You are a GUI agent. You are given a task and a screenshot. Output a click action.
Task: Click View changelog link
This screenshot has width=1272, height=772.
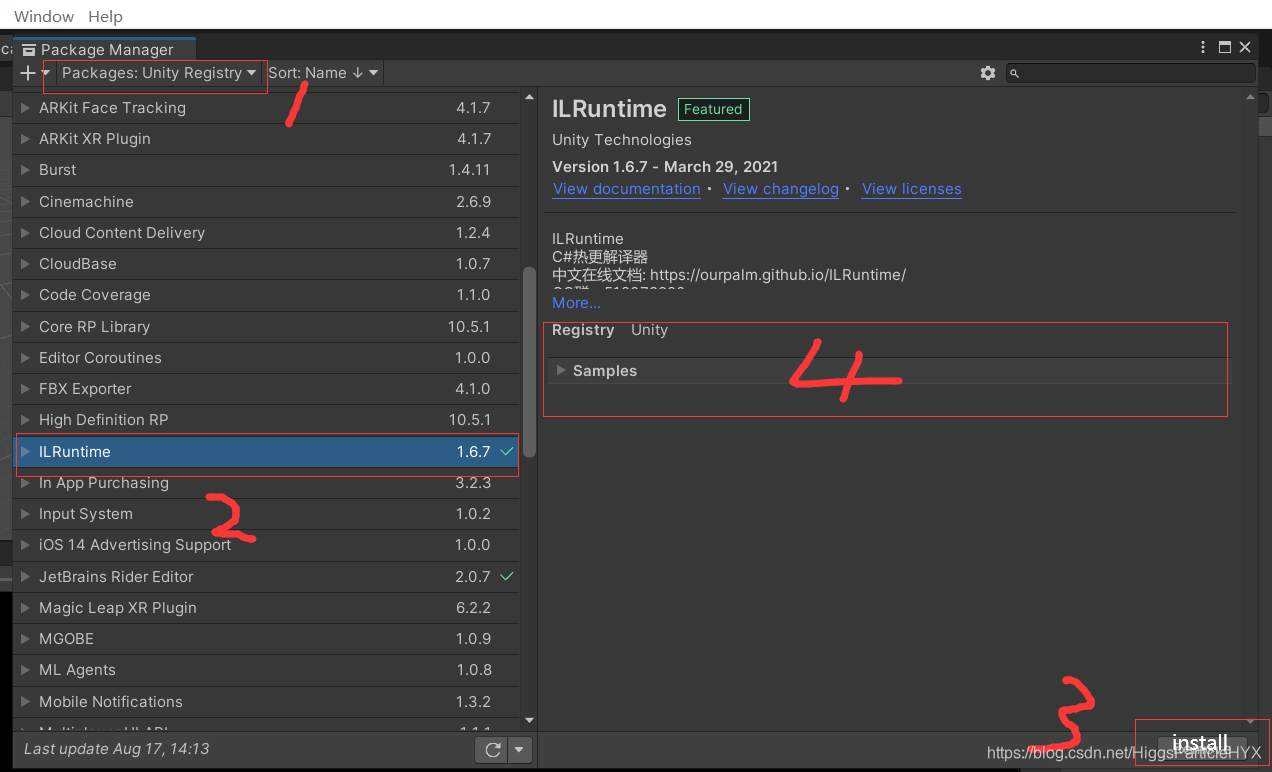pos(781,189)
